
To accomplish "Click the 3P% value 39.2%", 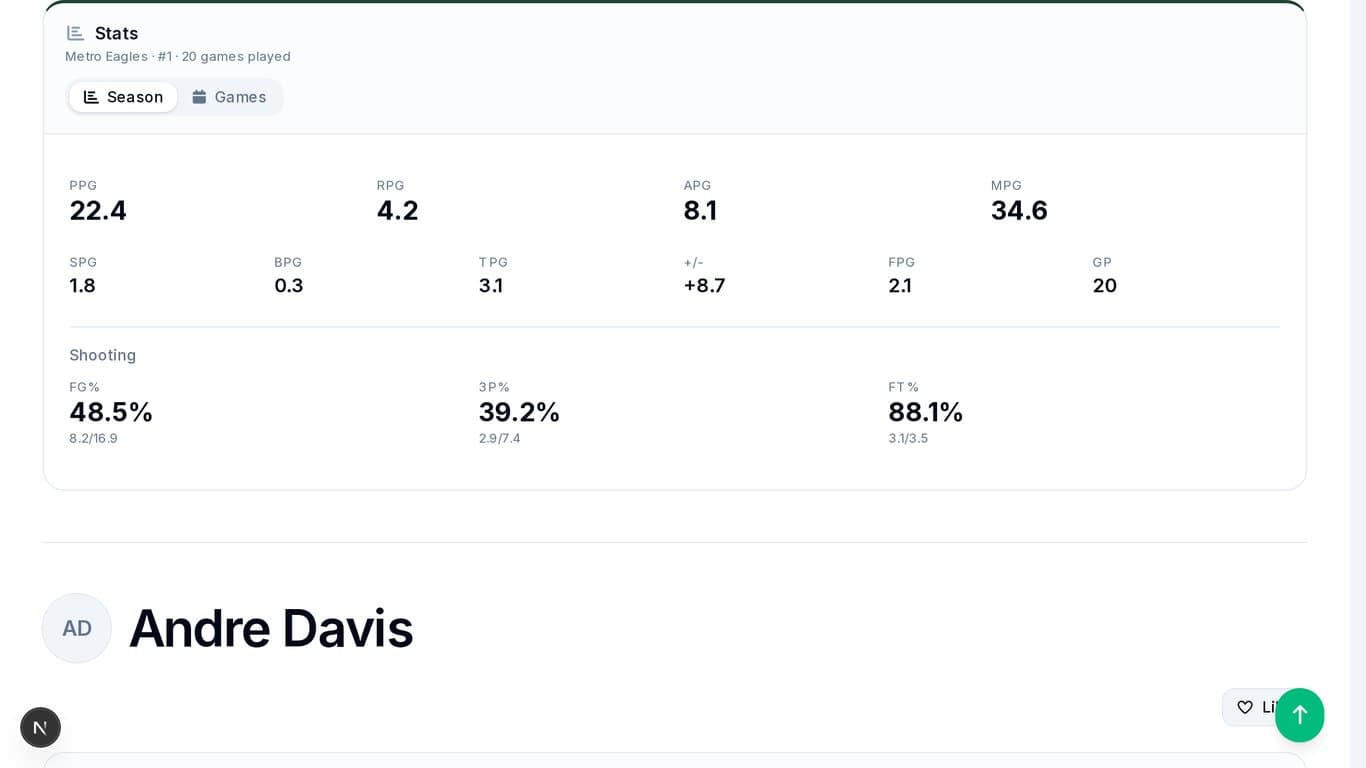I will point(519,412).
